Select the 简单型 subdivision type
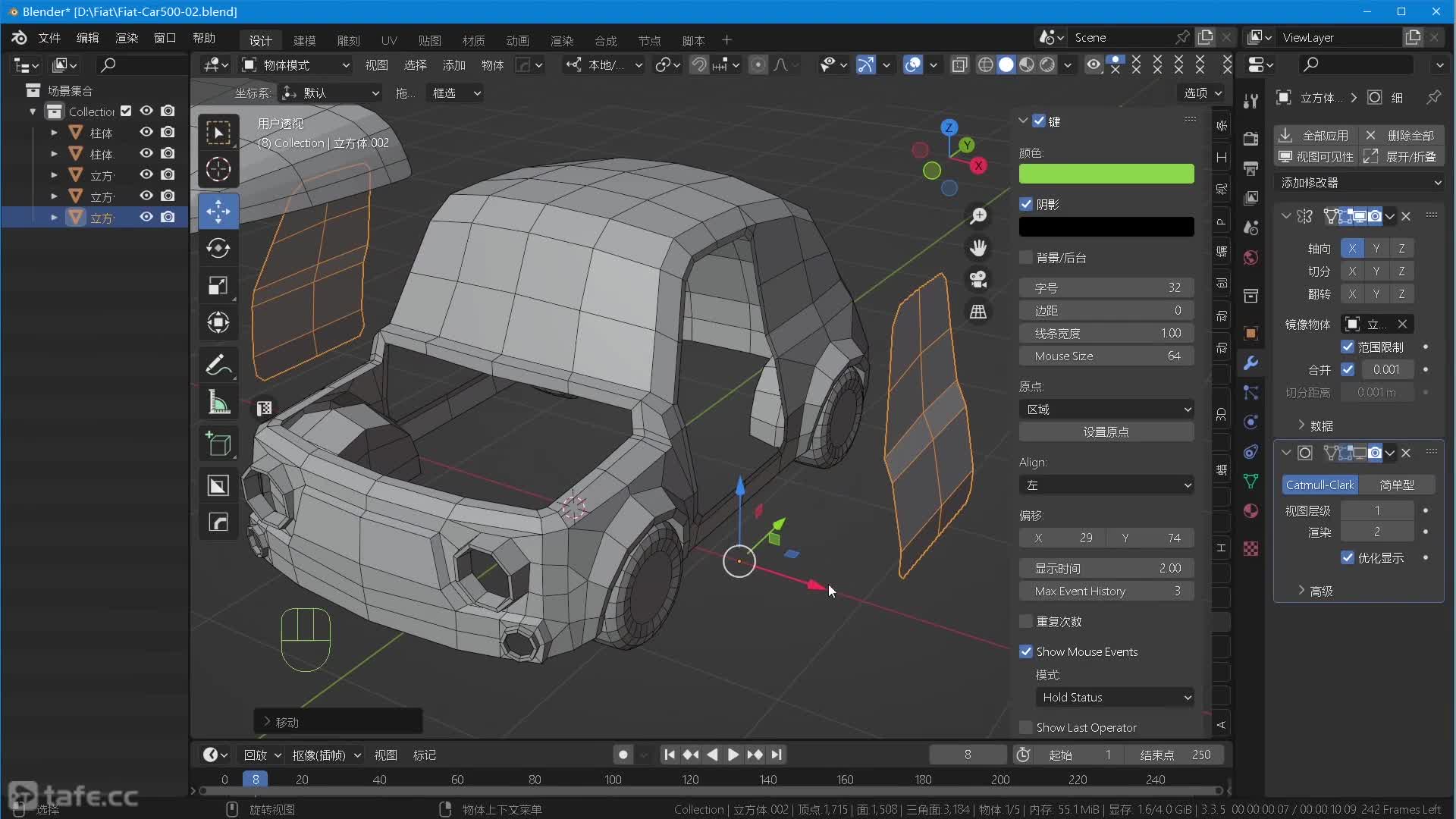Image resolution: width=1456 pixels, height=819 pixels. [1396, 485]
